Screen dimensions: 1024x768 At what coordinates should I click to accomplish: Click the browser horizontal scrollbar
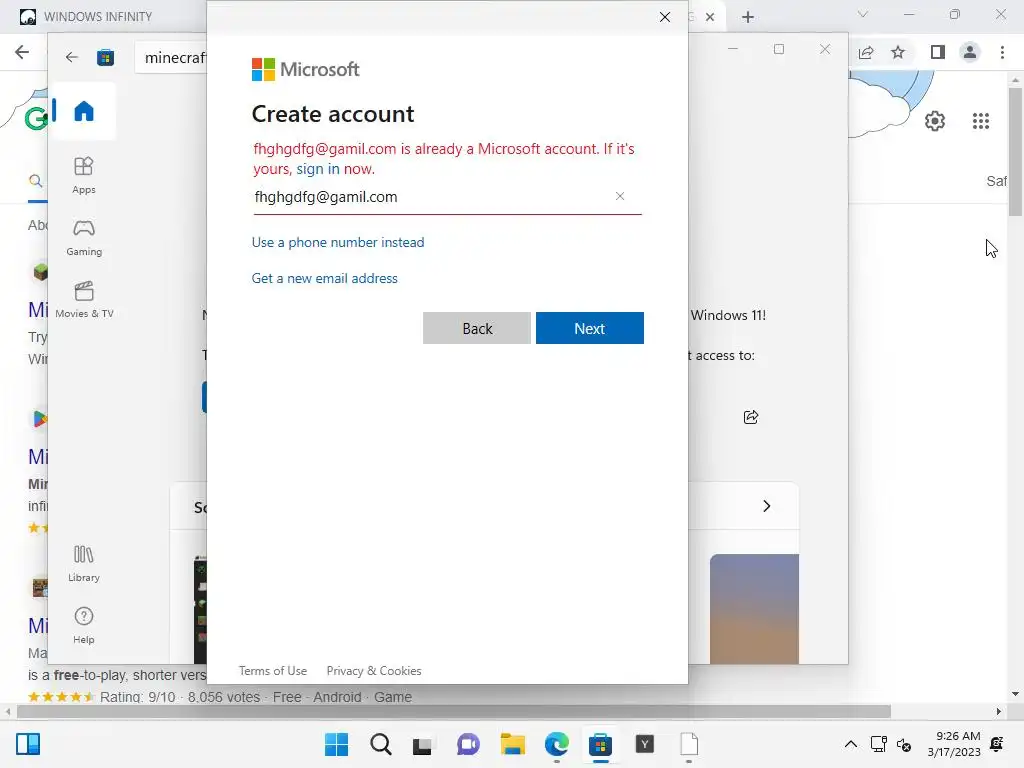click(x=454, y=711)
